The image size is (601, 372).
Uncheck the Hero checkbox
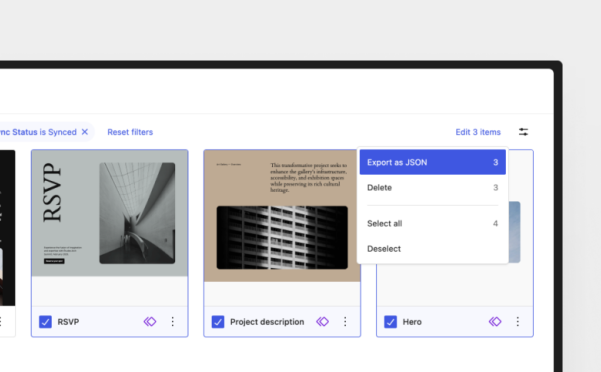coord(390,321)
